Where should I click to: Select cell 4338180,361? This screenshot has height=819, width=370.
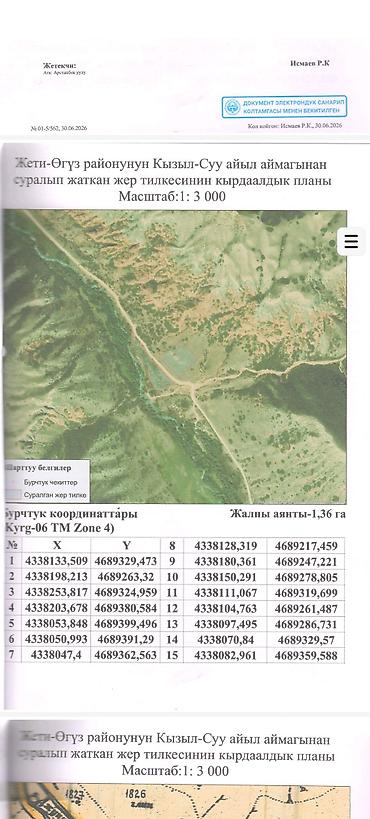pyautogui.click(x=225, y=561)
